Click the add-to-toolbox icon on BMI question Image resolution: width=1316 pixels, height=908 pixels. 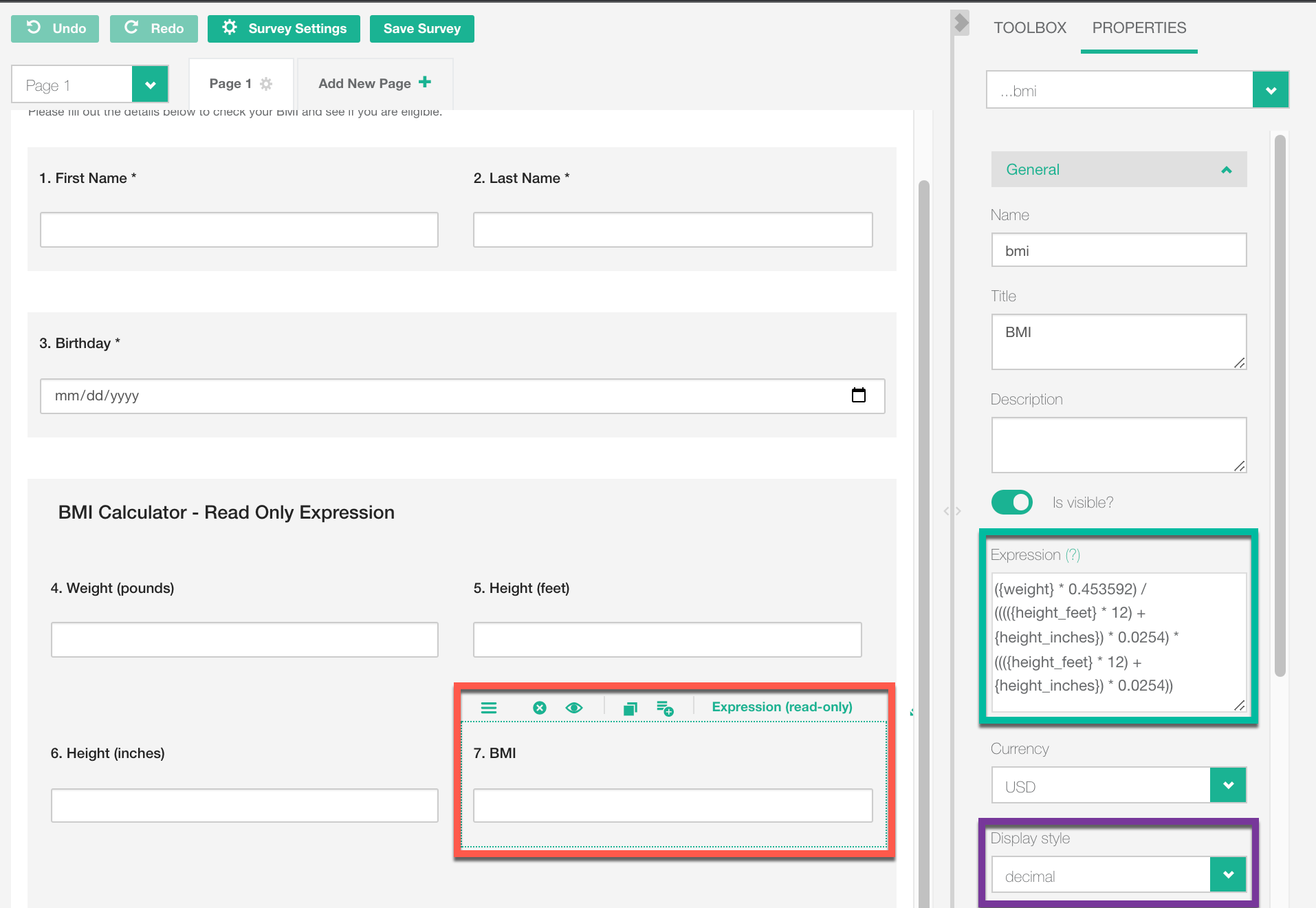click(665, 709)
